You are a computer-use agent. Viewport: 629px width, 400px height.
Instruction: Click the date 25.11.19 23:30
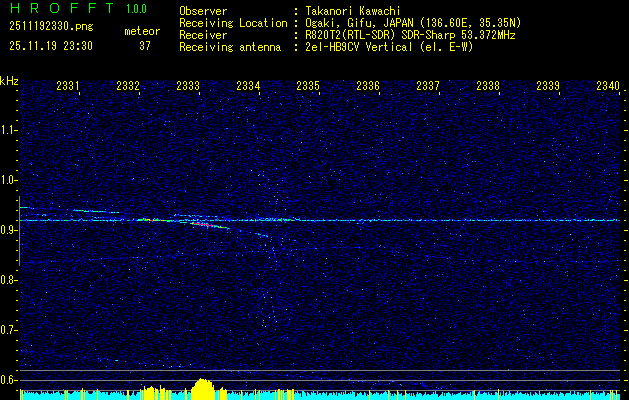pyautogui.click(x=51, y=46)
